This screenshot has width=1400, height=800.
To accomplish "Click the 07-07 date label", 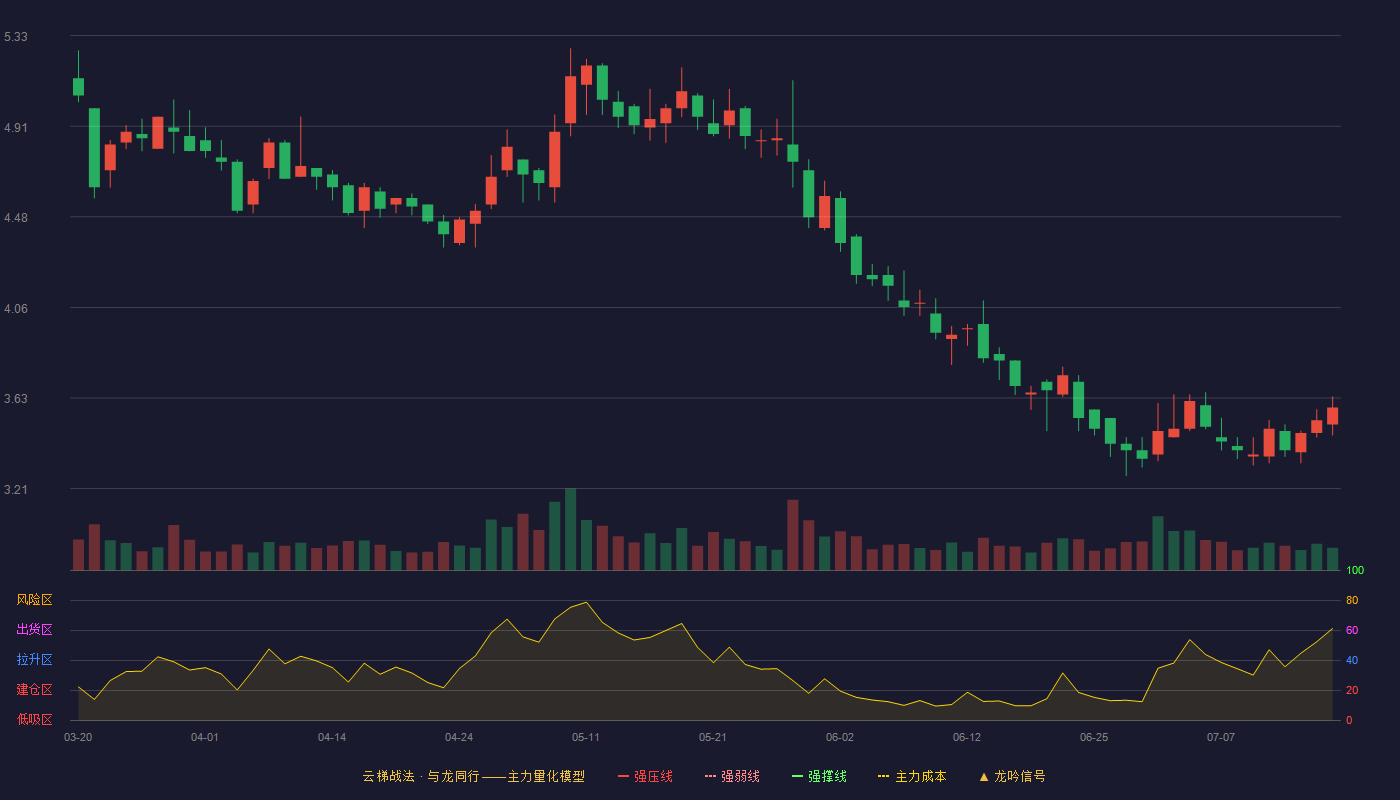I will 1221,737.
